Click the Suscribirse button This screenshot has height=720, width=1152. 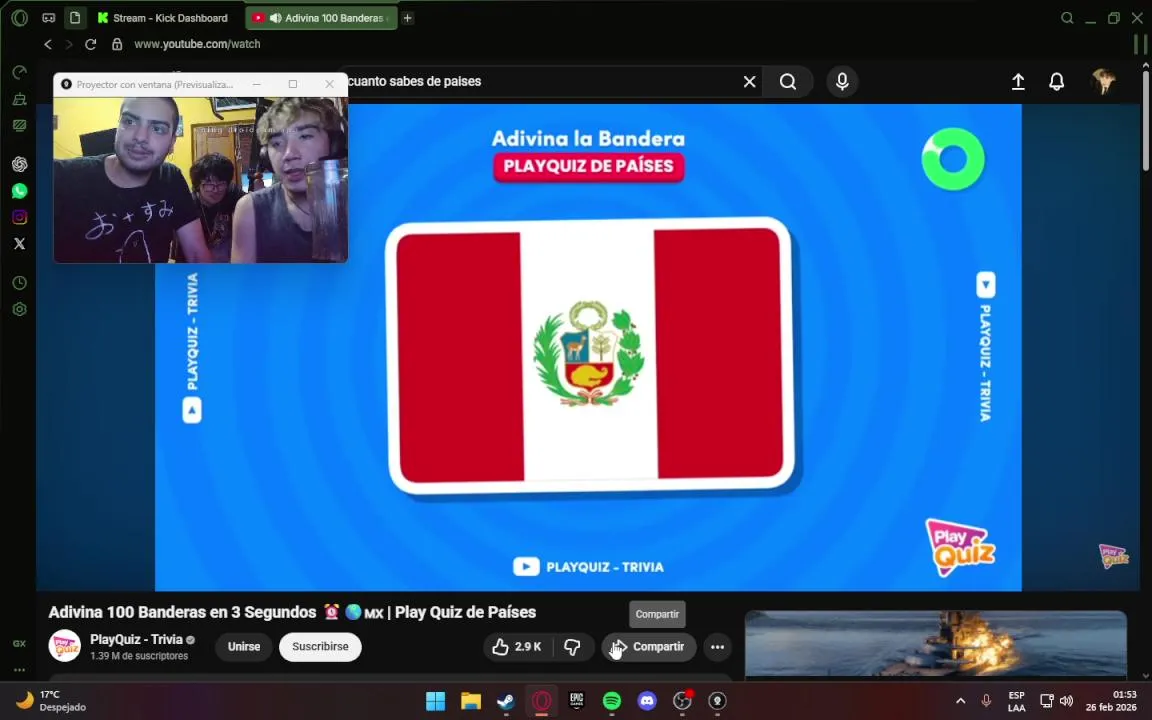320,647
